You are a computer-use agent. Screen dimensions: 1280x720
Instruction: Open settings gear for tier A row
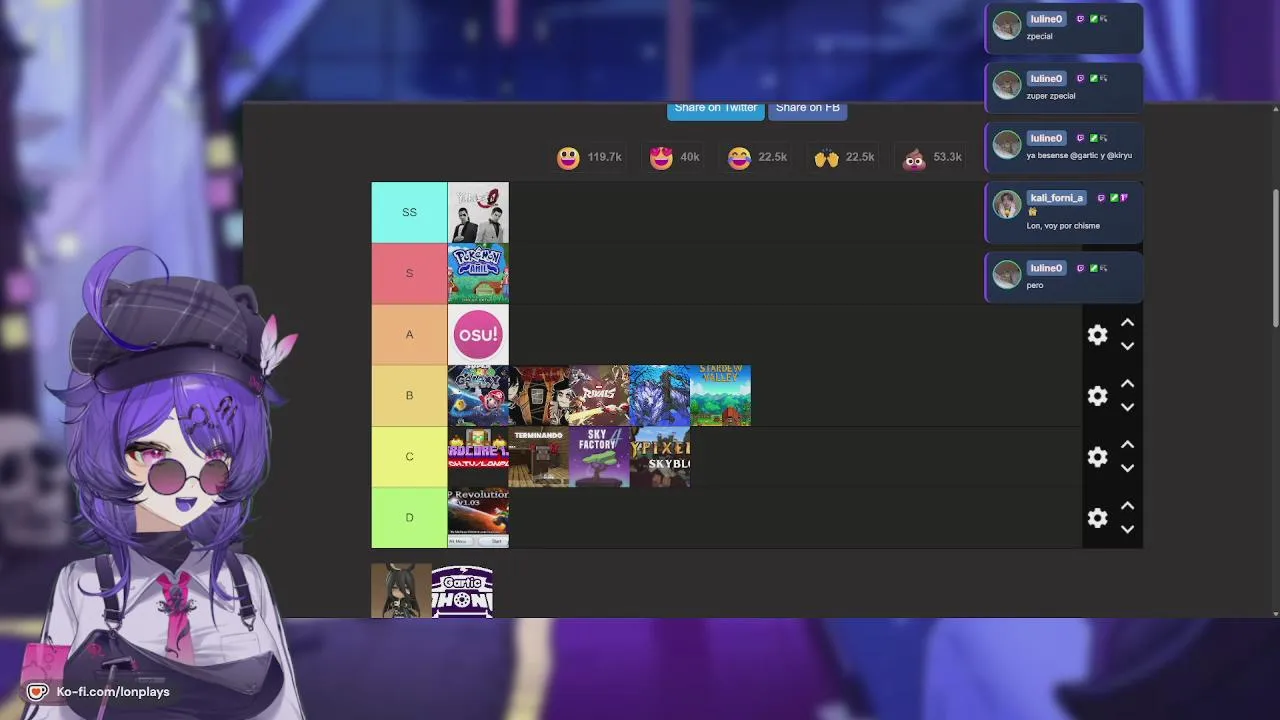(x=1097, y=335)
